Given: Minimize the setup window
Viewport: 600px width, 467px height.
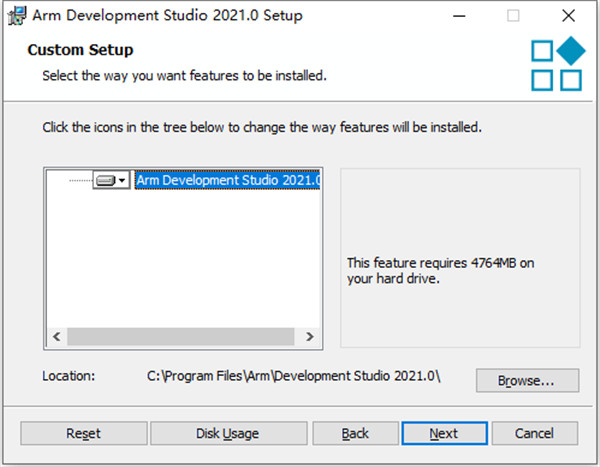Looking at the screenshot, I should click(460, 15).
